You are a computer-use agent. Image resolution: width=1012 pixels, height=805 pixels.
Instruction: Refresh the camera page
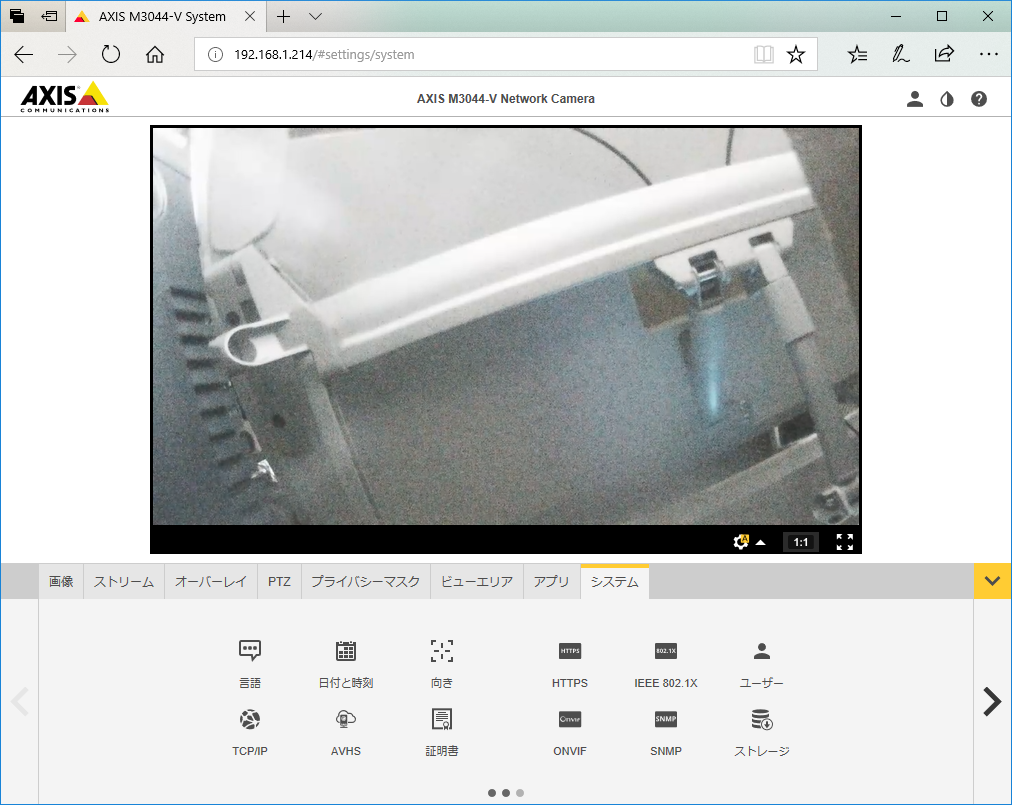[x=111, y=54]
